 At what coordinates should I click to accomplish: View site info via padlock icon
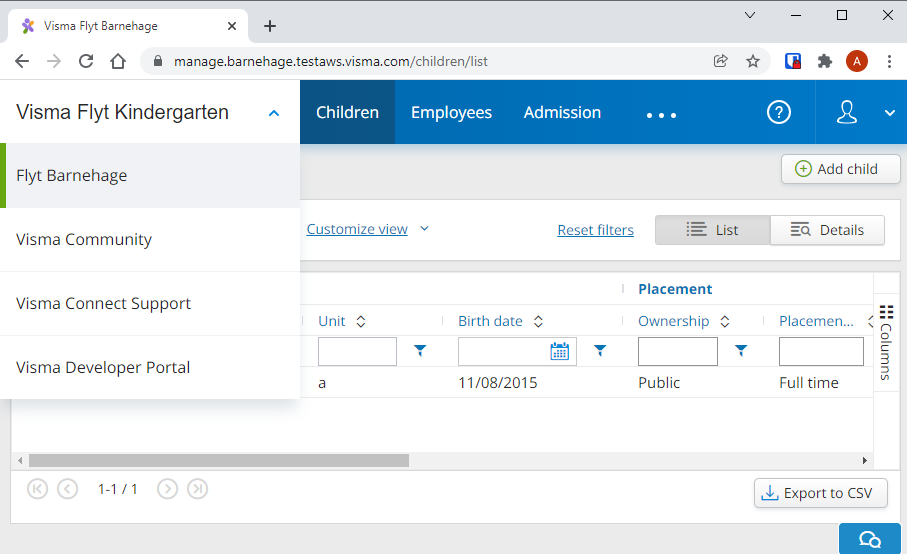(x=157, y=61)
